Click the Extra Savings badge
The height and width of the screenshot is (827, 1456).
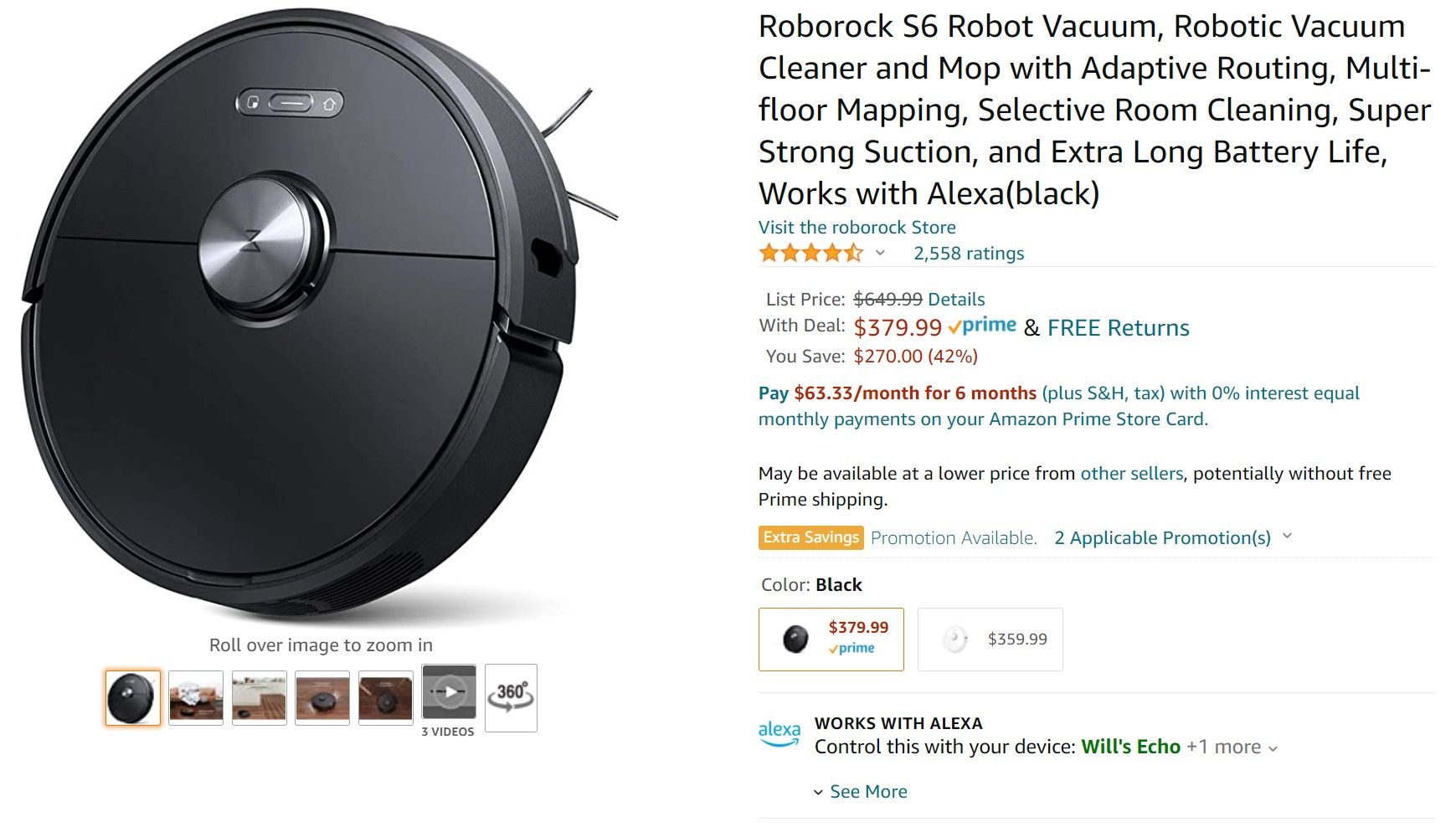809,537
